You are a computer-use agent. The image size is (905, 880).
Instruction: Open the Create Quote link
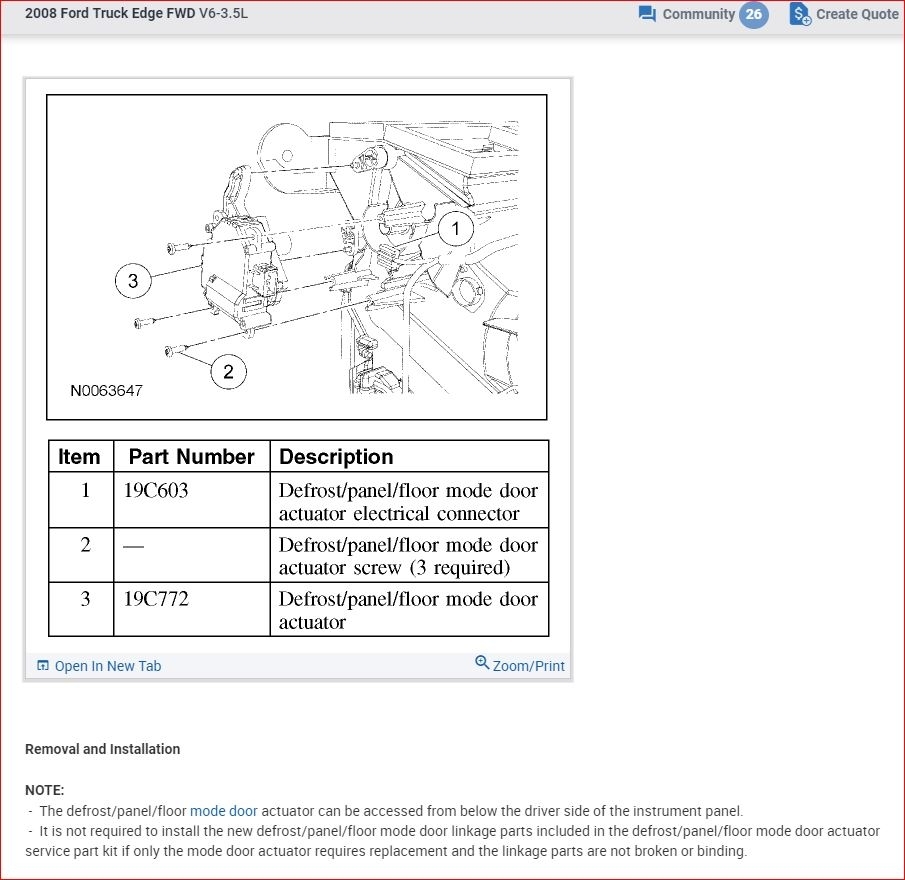tap(857, 14)
